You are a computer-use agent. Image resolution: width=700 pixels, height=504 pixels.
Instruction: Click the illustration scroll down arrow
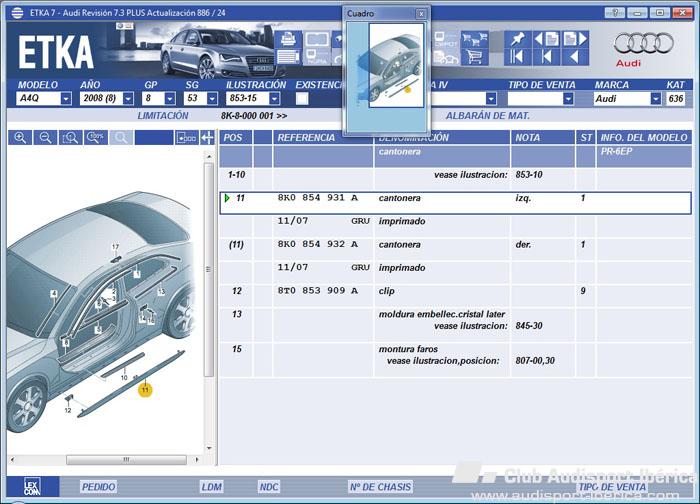click(x=209, y=448)
